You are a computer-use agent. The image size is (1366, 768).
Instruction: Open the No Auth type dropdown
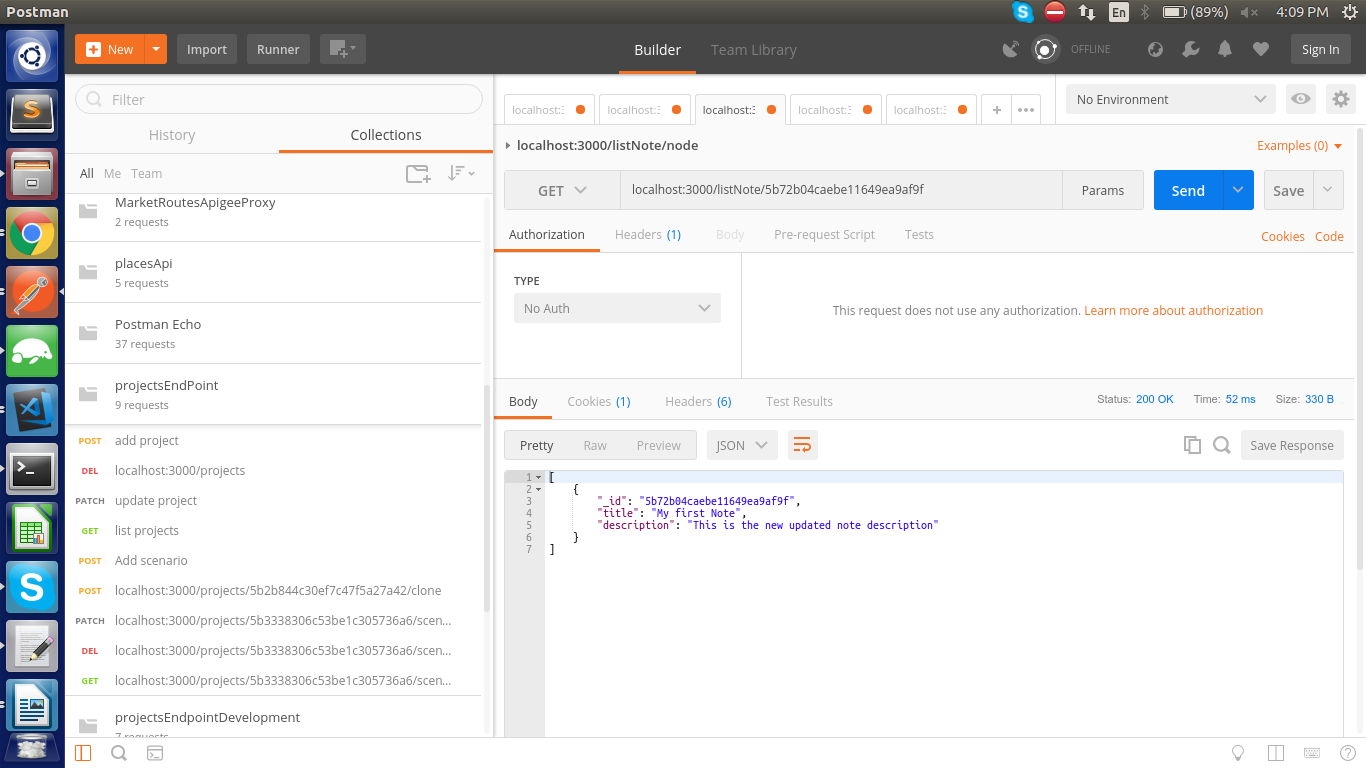617,308
